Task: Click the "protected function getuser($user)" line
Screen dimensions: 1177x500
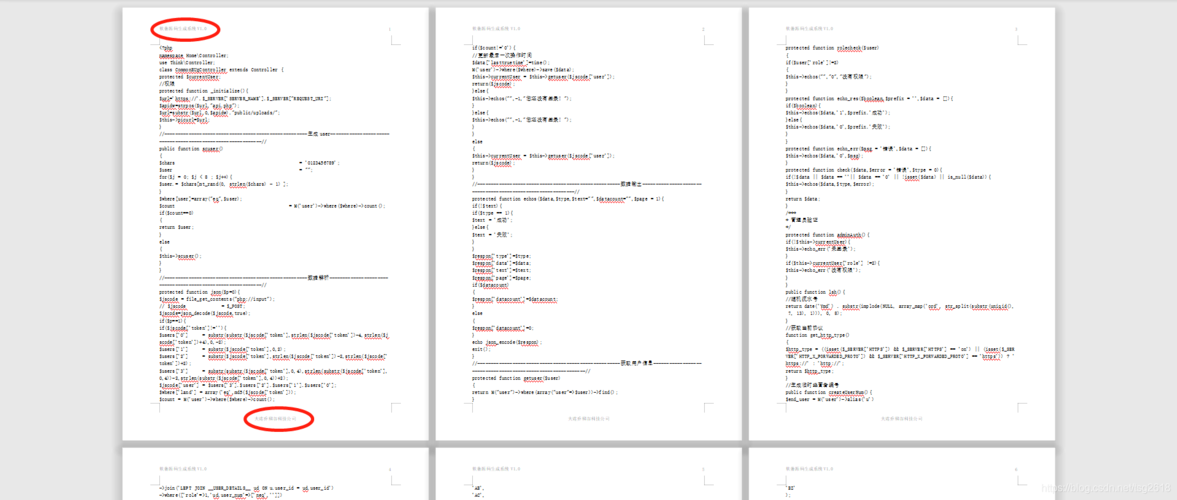Action: 516,378
